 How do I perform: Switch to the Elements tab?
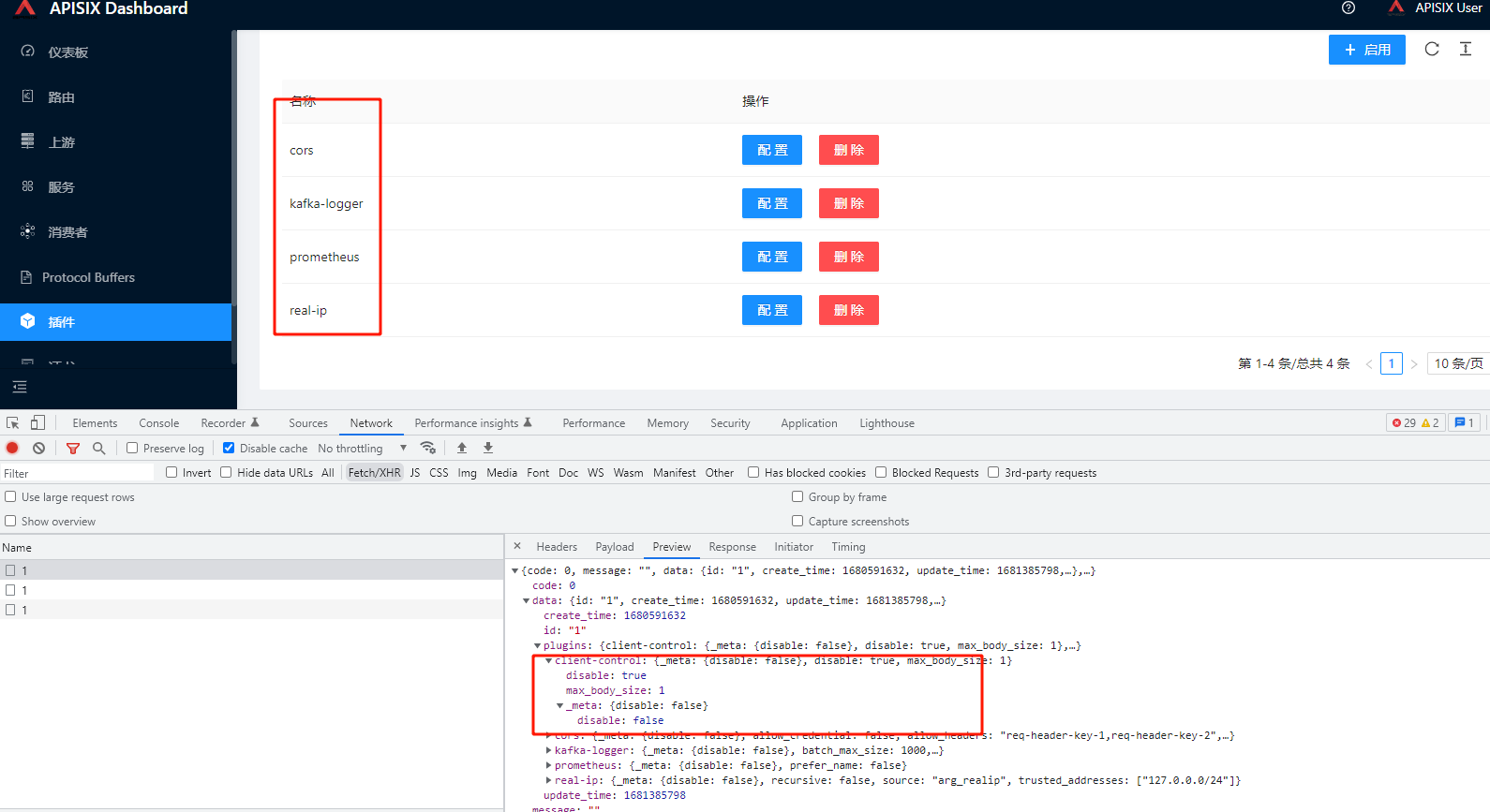coord(95,423)
